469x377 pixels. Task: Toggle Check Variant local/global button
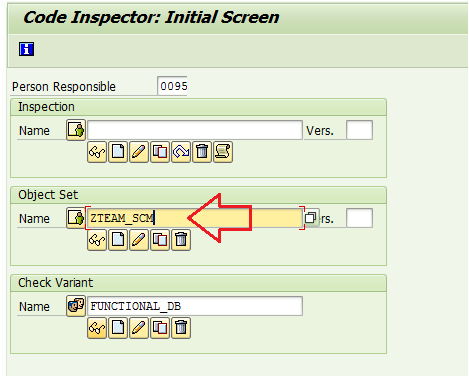tap(76, 306)
